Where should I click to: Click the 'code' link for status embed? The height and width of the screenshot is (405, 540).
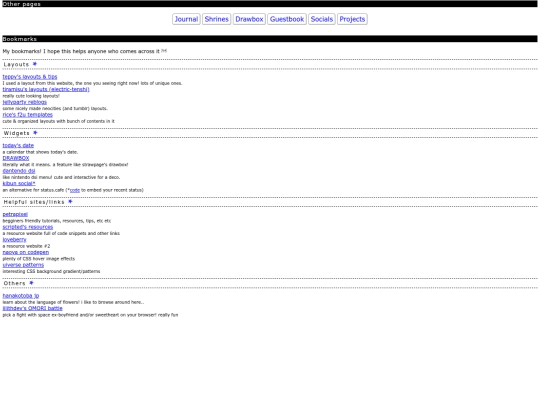75,190
